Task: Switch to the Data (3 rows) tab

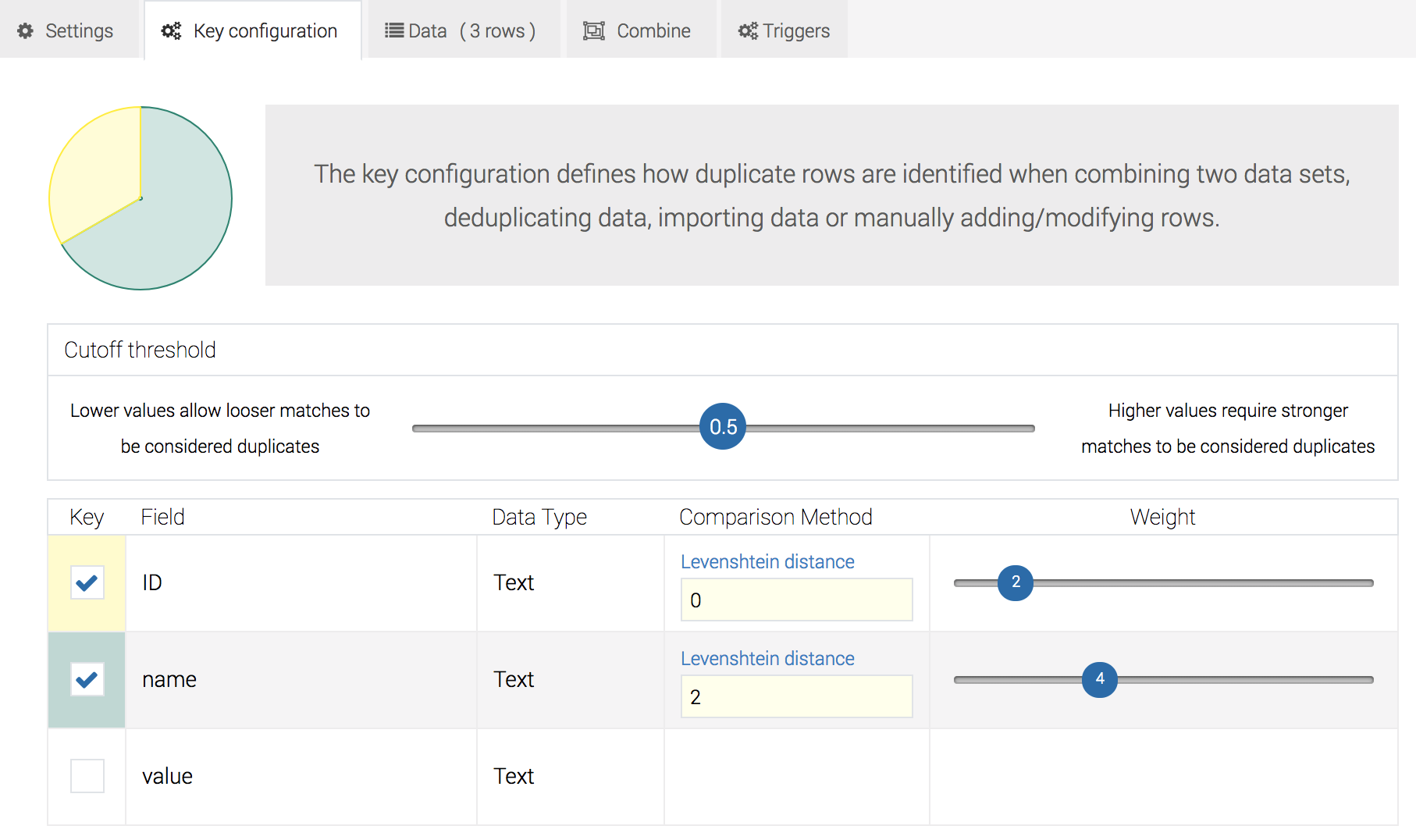Action: 464,30
